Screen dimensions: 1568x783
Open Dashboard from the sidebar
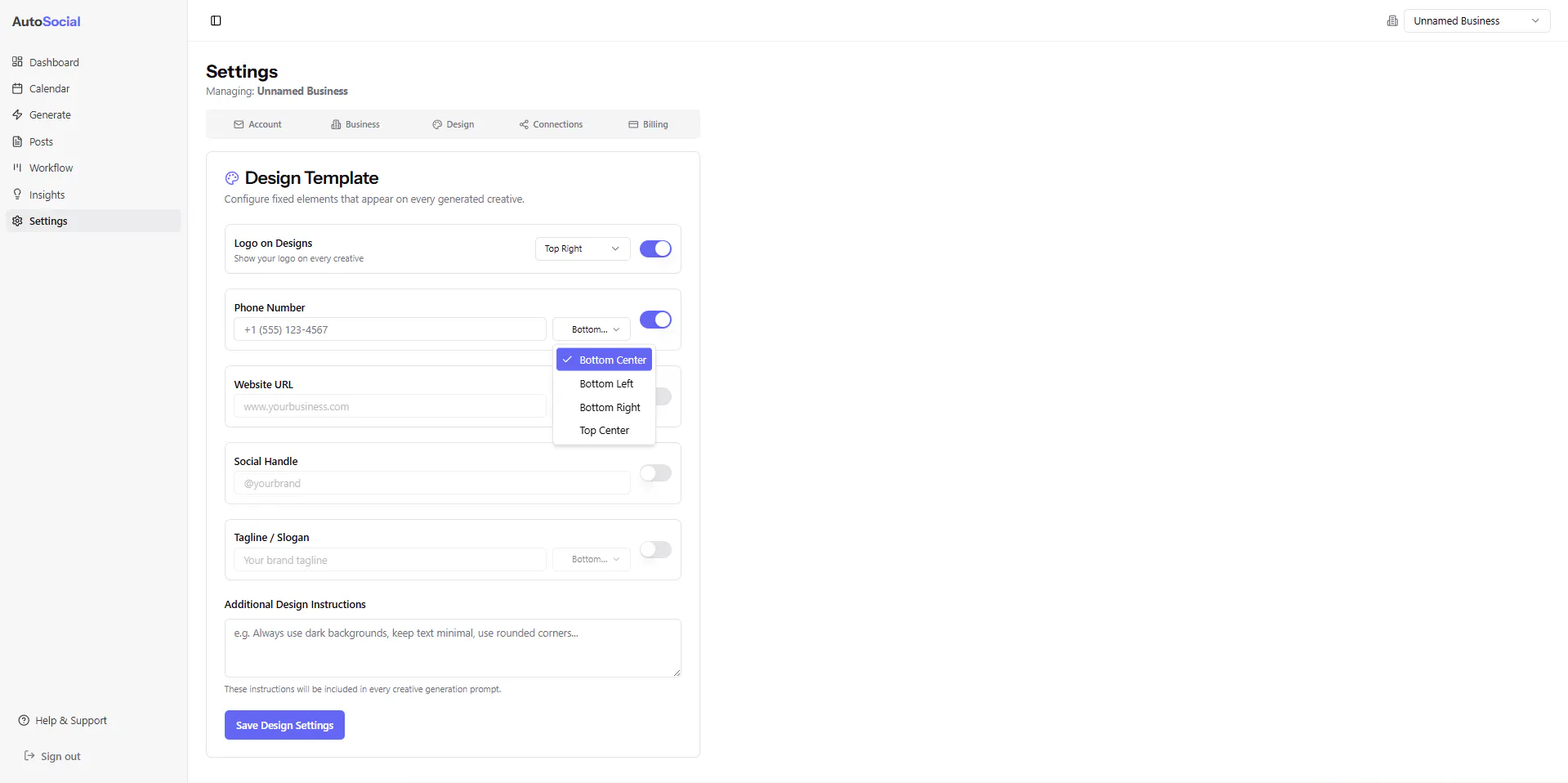tap(93, 62)
